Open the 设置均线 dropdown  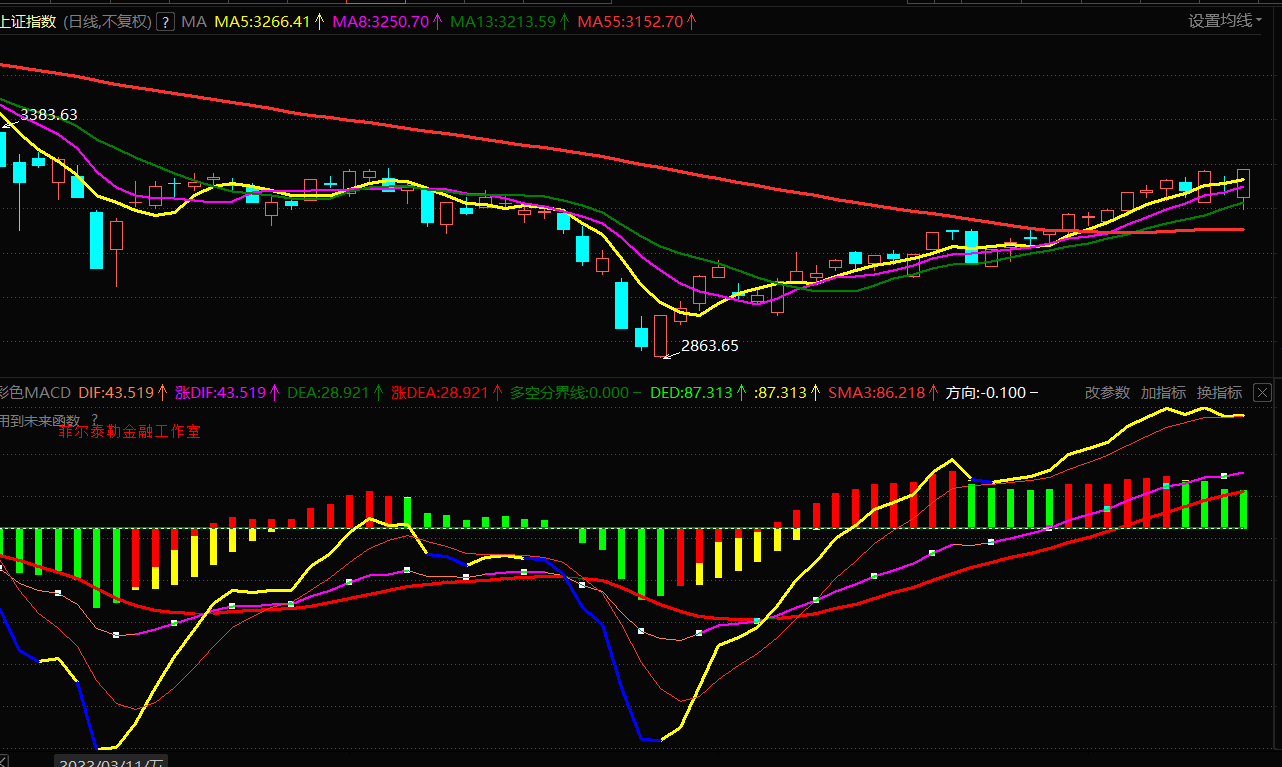[x=1224, y=21]
